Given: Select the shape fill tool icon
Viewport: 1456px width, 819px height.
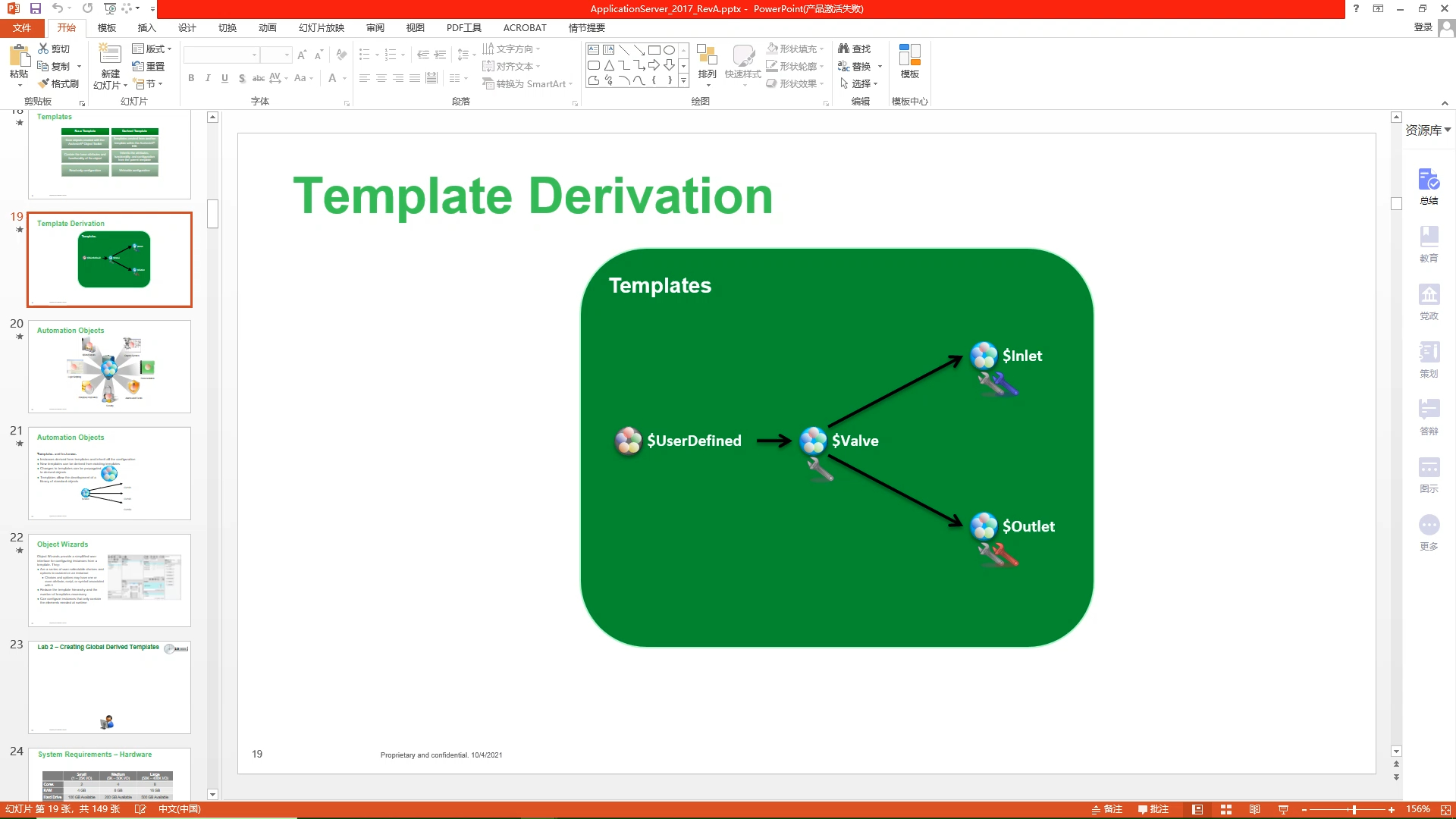Looking at the screenshot, I should pos(775,49).
